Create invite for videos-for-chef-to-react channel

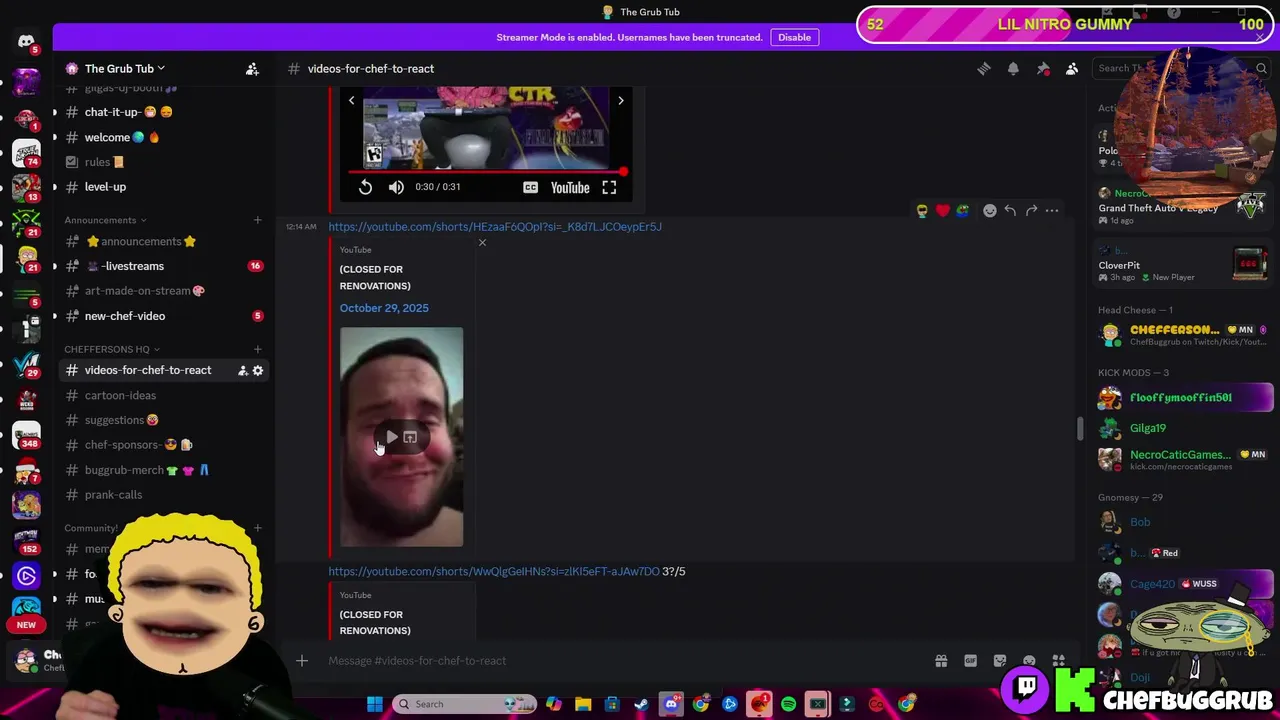pos(242,370)
